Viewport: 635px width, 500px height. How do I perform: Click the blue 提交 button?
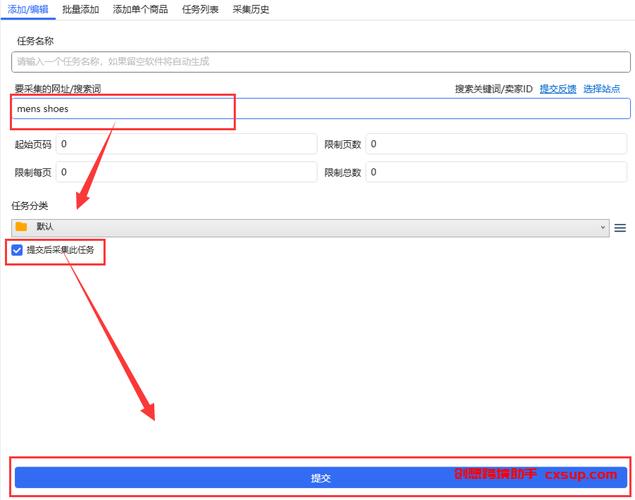[321, 478]
